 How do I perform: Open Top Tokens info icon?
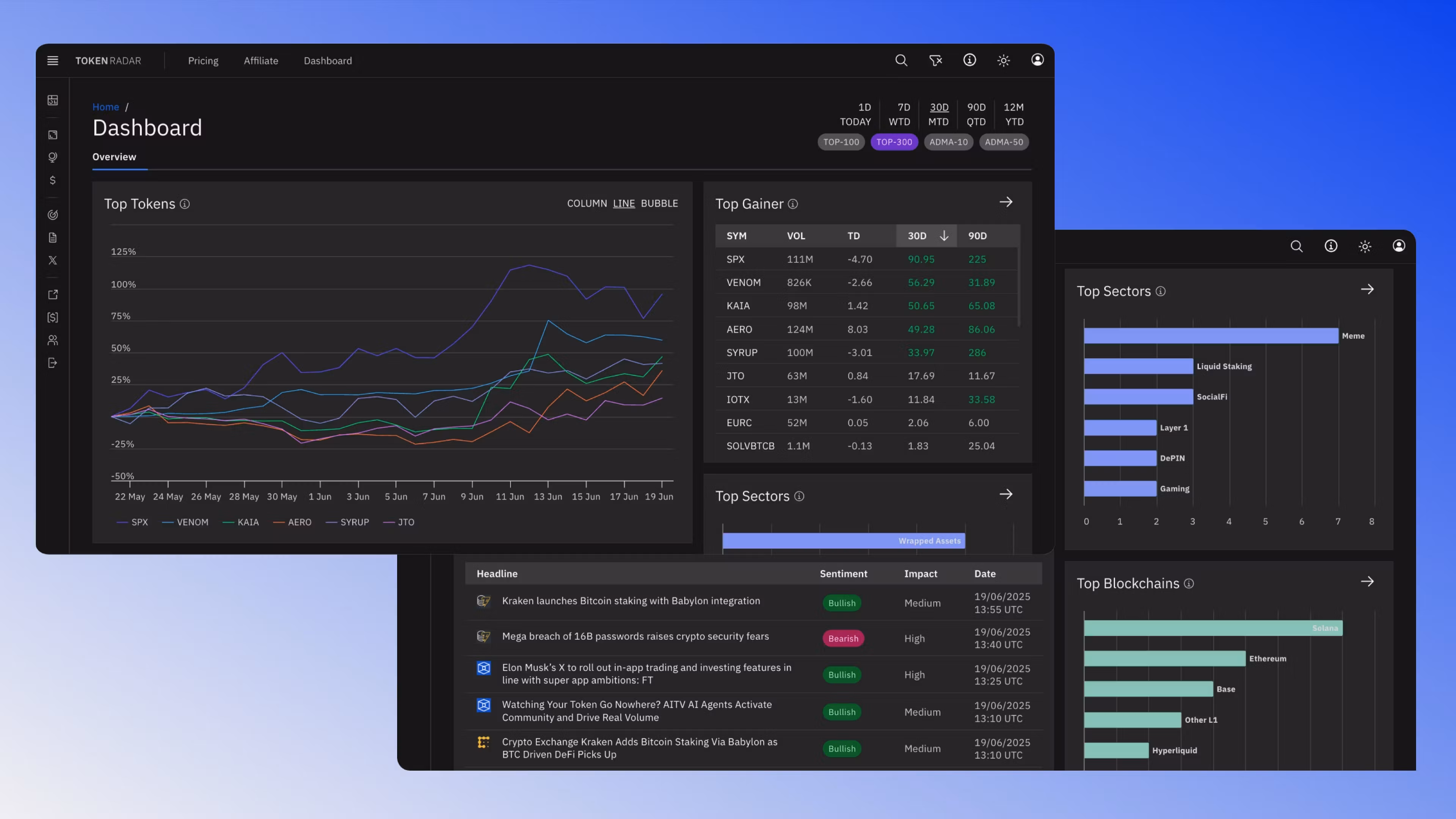pyautogui.click(x=185, y=204)
